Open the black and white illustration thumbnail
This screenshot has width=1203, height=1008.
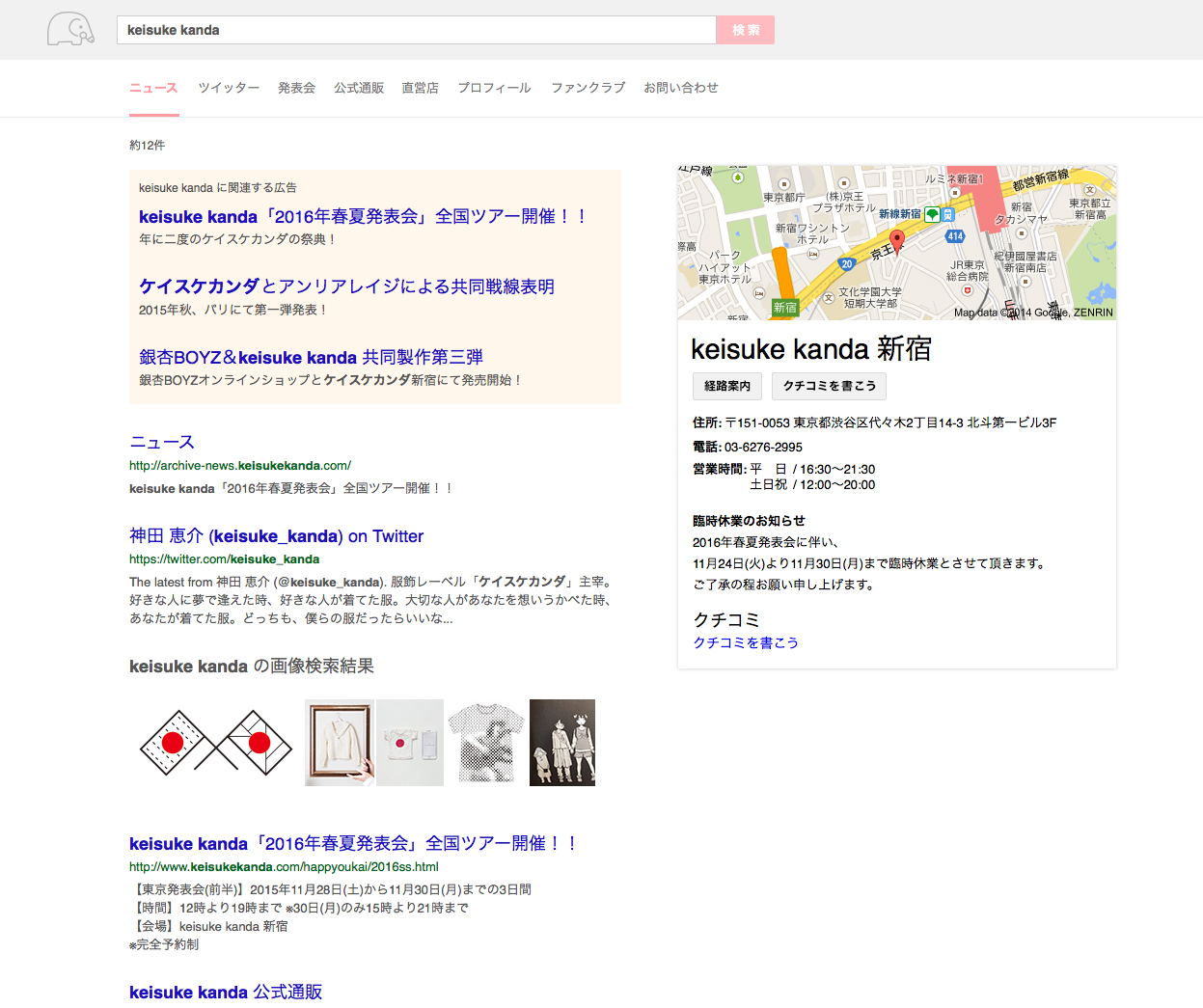point(562,743)
